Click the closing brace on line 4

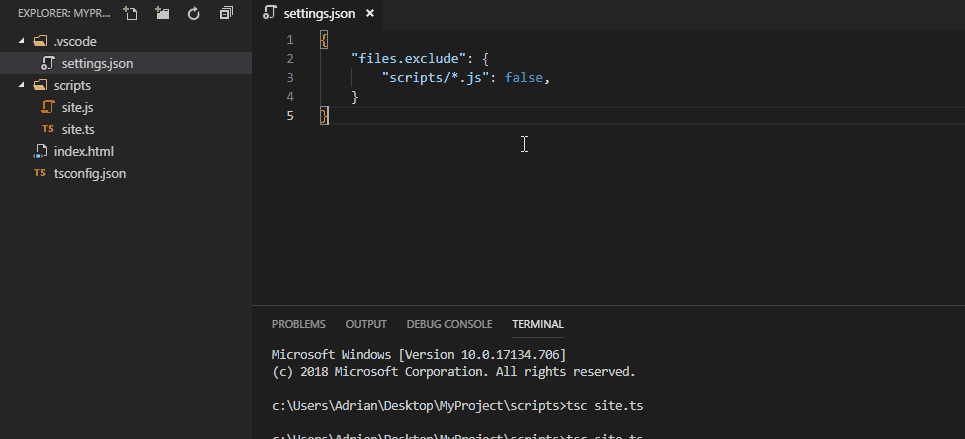click(354, 97)
